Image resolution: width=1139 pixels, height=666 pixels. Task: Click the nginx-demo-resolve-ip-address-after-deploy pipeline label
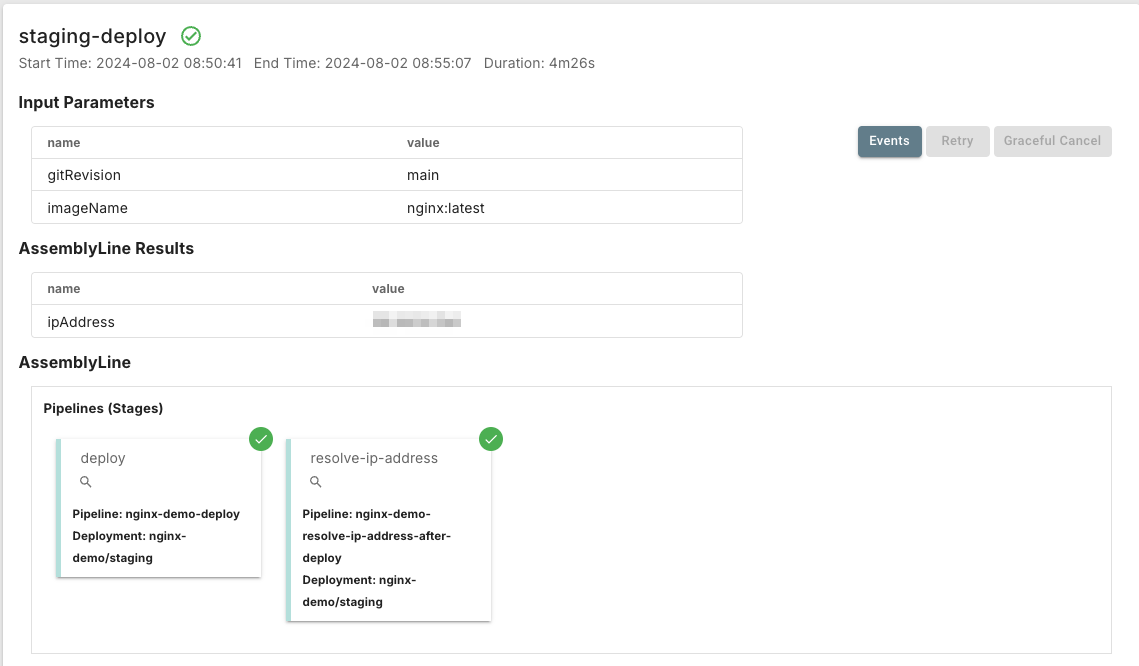pos(376,536)
